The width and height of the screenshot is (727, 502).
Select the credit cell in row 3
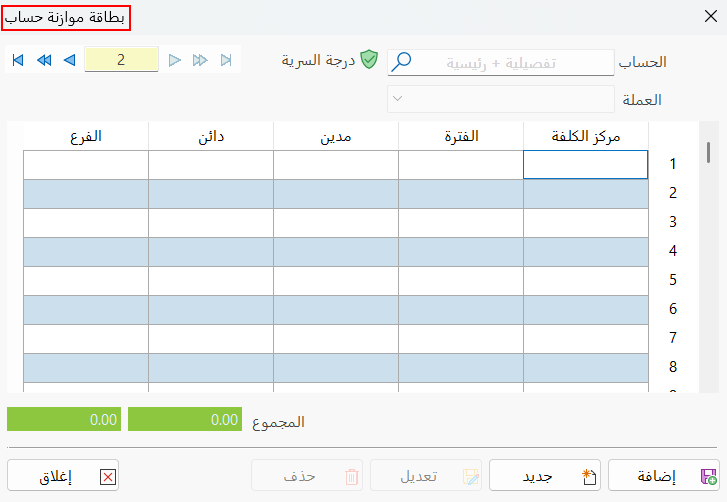click(x=211, y=223)
